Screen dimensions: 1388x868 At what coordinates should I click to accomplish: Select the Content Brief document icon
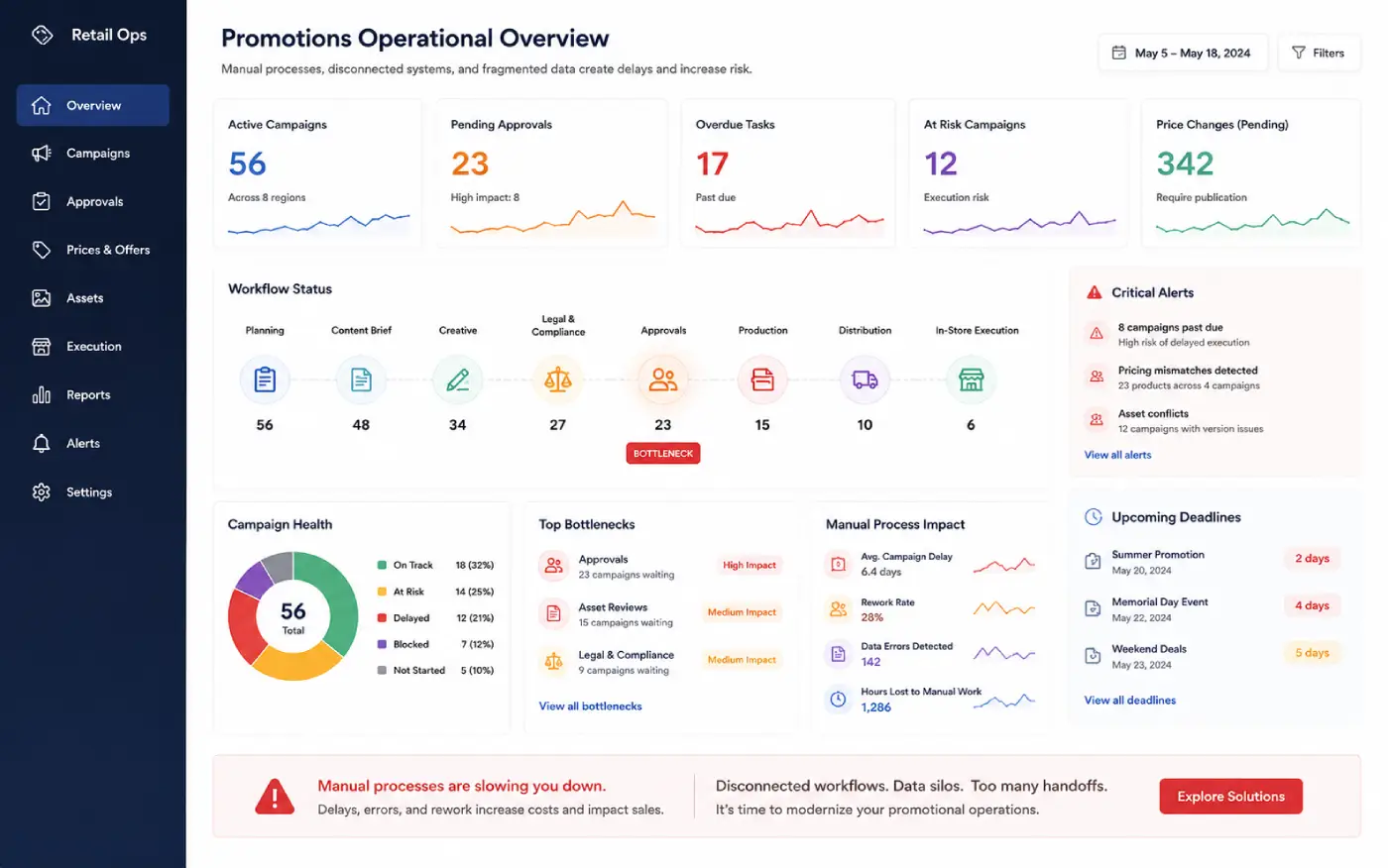[361, 380]
